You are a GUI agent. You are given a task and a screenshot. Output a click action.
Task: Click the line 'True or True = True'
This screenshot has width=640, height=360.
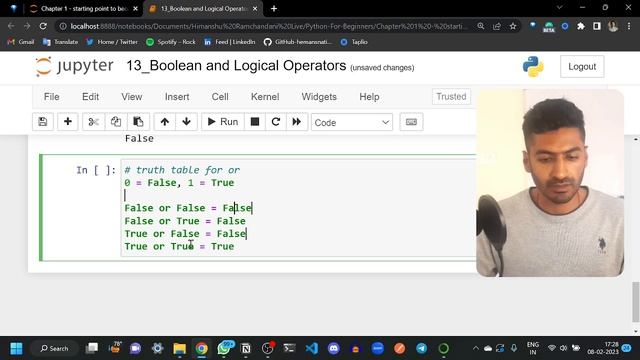click(179, 247)
